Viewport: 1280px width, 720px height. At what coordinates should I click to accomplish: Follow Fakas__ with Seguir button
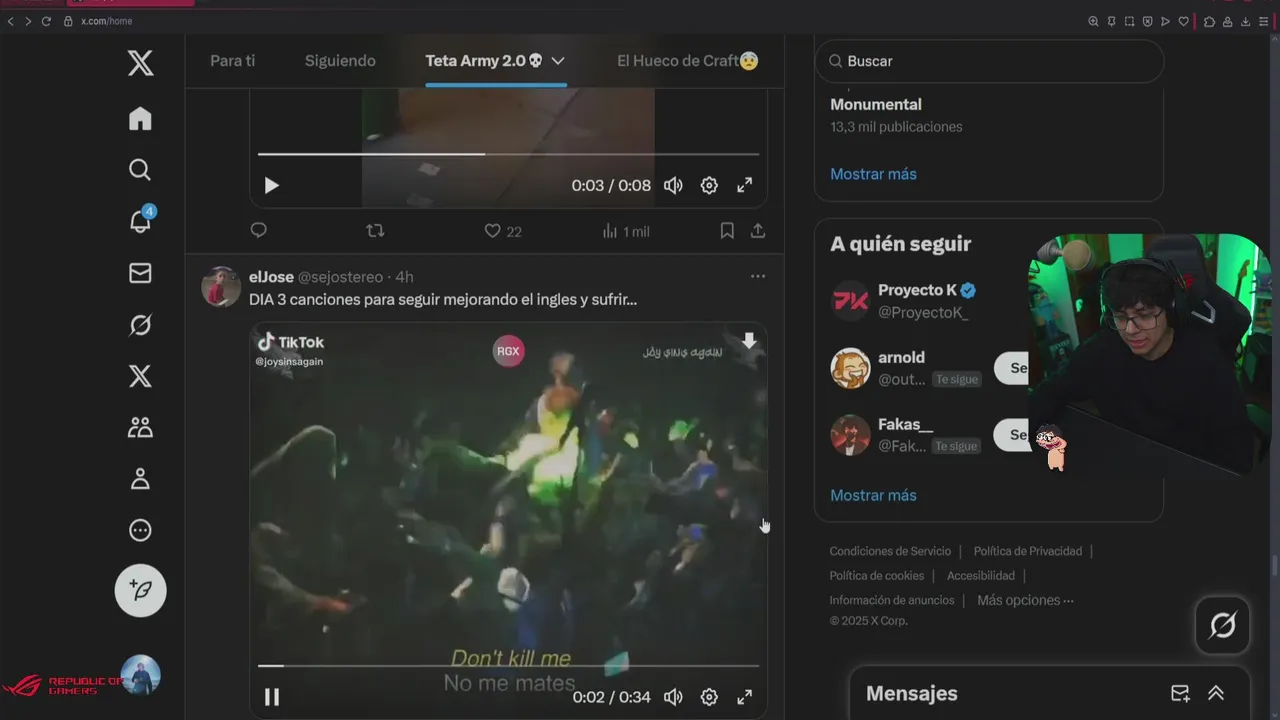1012,435
